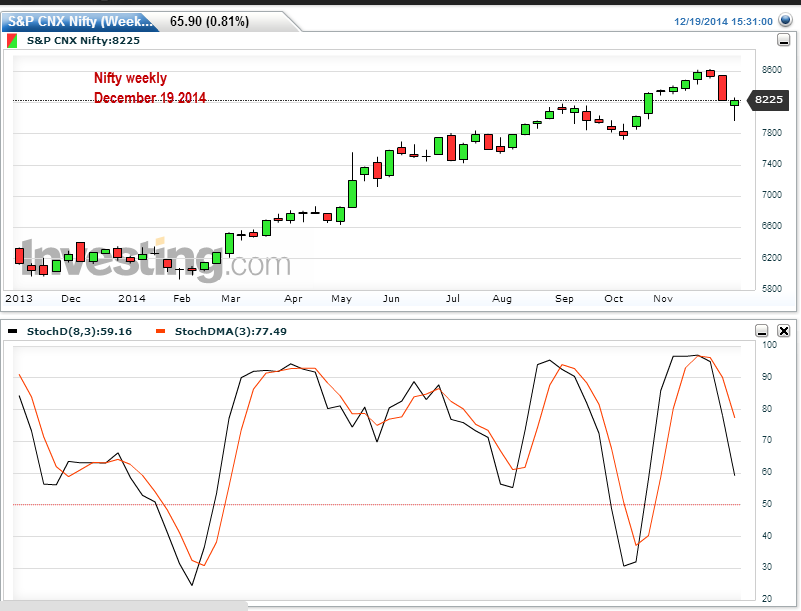Click the Feb date axis label
Image resolution: width=801 pixels, height=611 pixels.
coord(182,299)
